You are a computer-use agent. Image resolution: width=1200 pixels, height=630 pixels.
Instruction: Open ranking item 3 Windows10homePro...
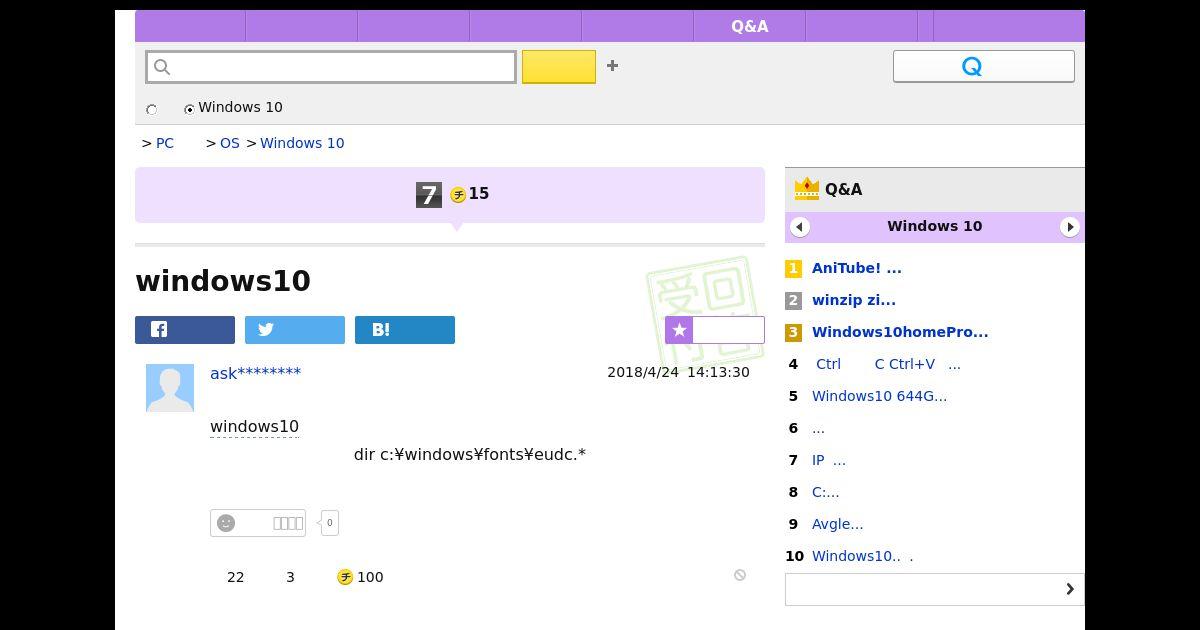point(900,332)
